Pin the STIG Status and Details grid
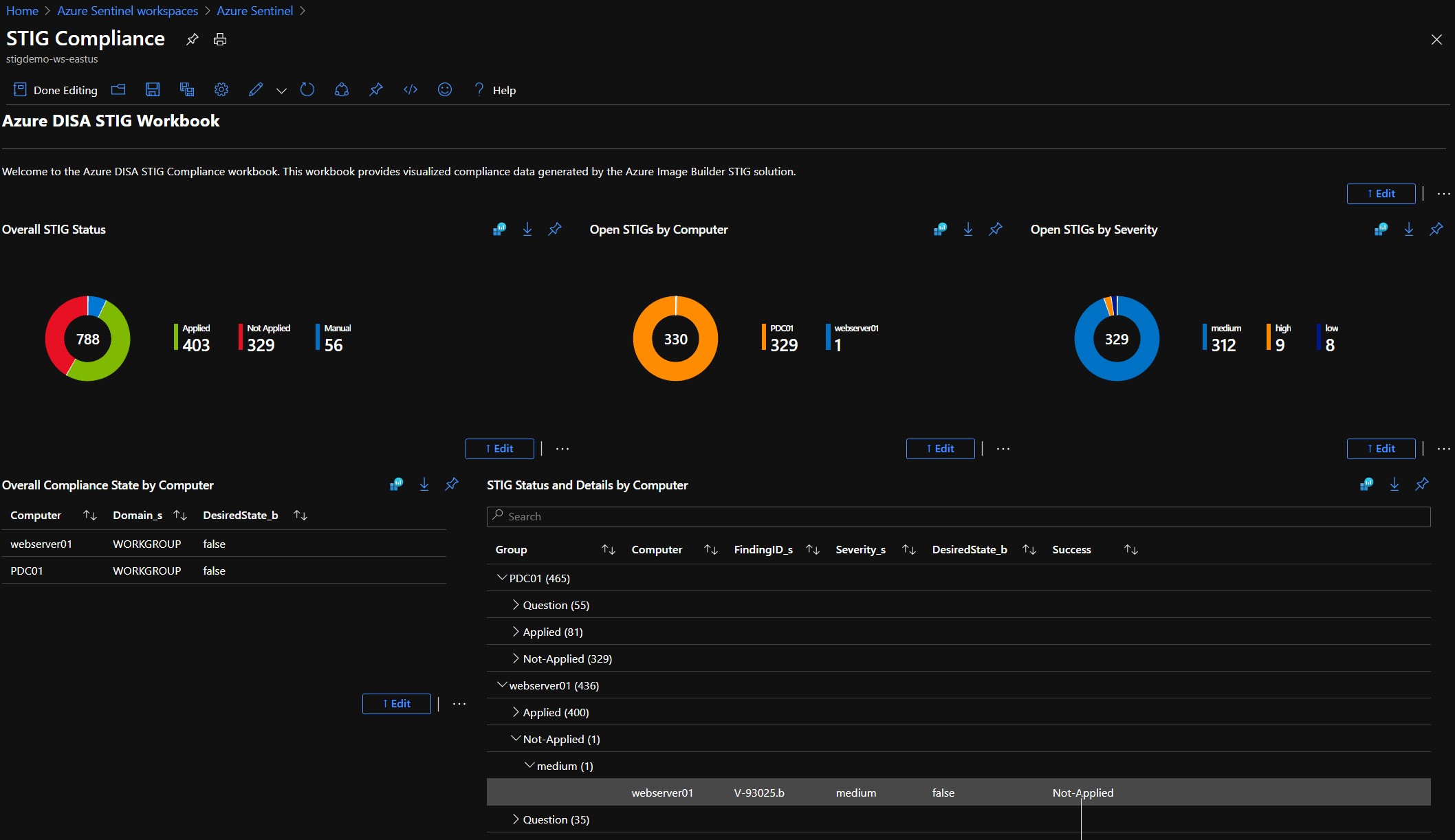The height and width of the screenshot is (840, 1455). click(1422, 484)
